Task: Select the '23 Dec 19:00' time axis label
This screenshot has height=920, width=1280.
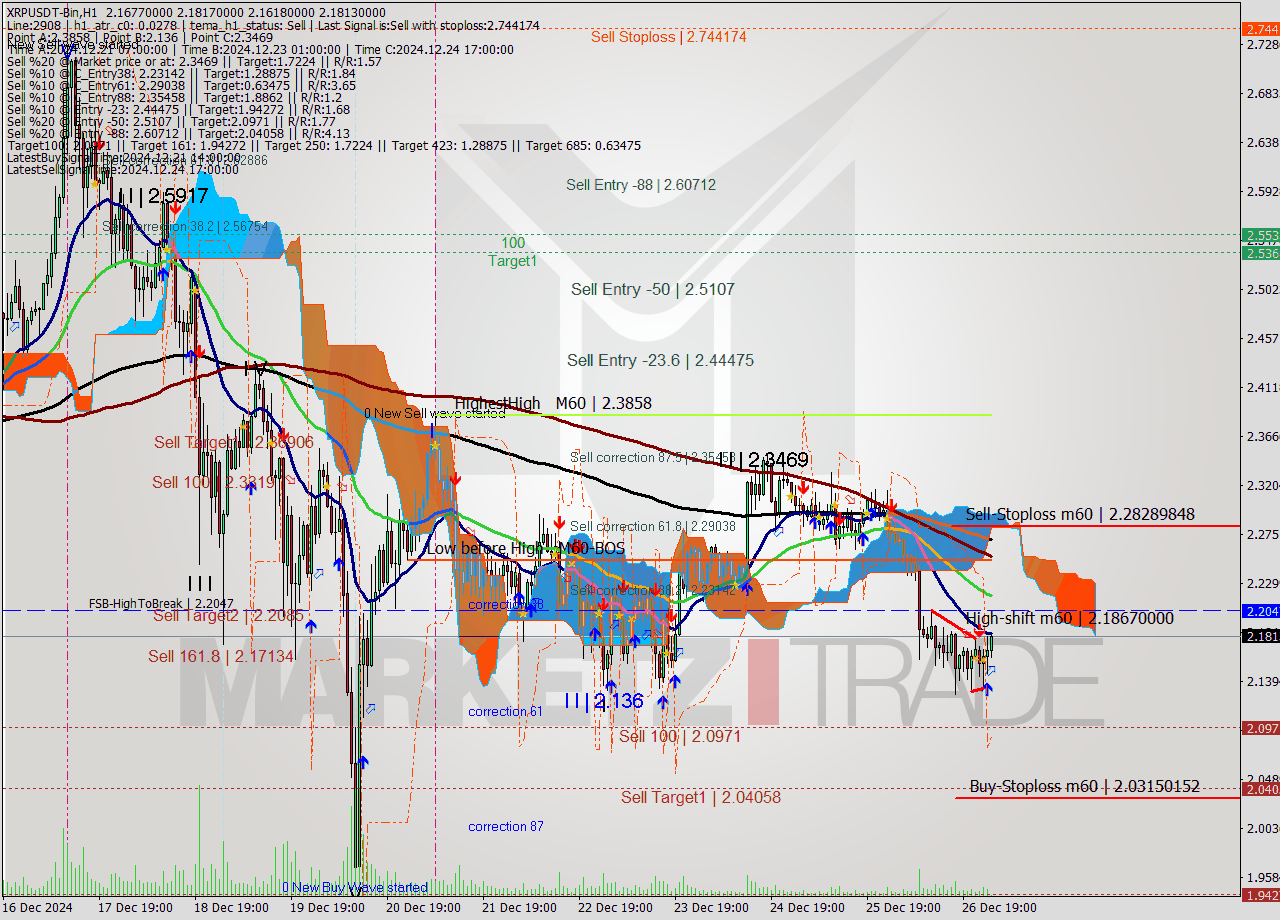Action: click(711, 908)
